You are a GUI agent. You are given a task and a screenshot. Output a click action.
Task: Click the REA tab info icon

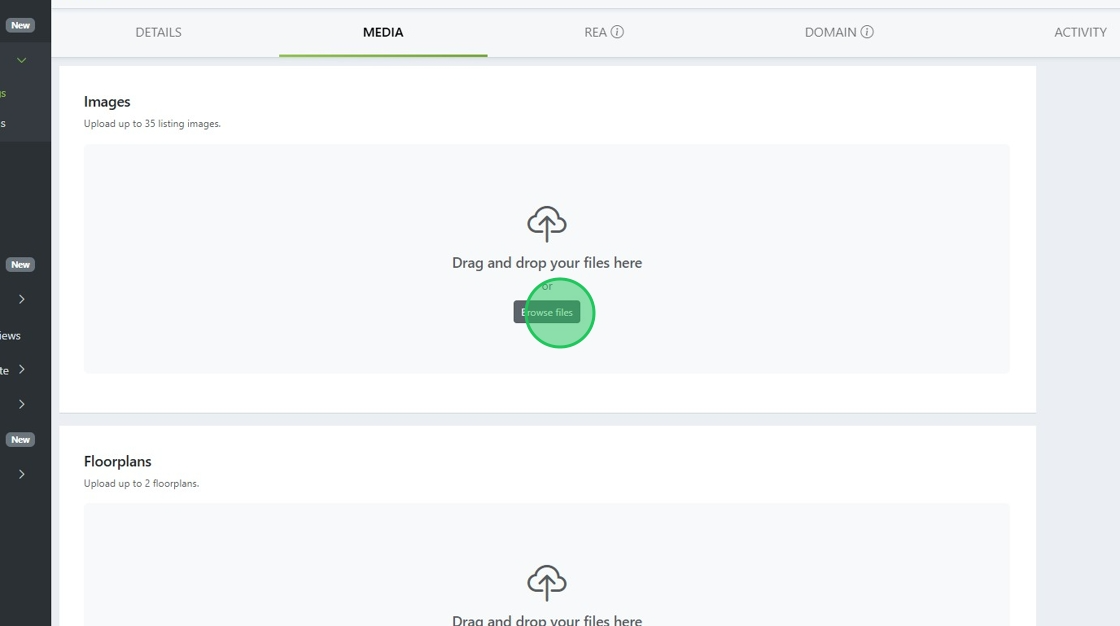617,32
